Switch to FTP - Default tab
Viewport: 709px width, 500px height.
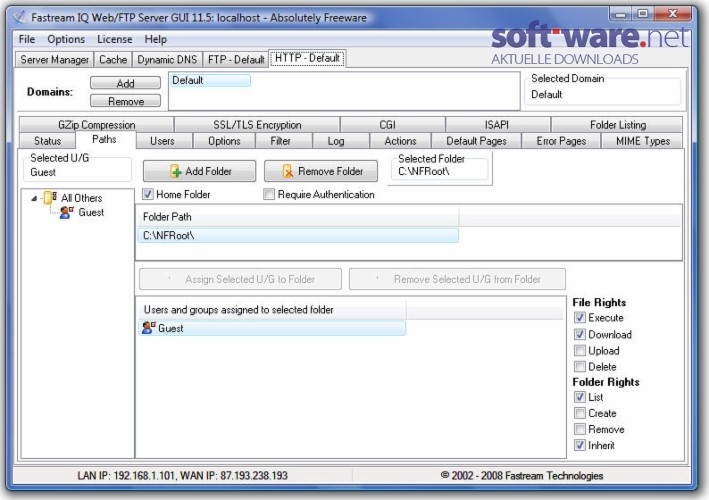coord(236,60)
